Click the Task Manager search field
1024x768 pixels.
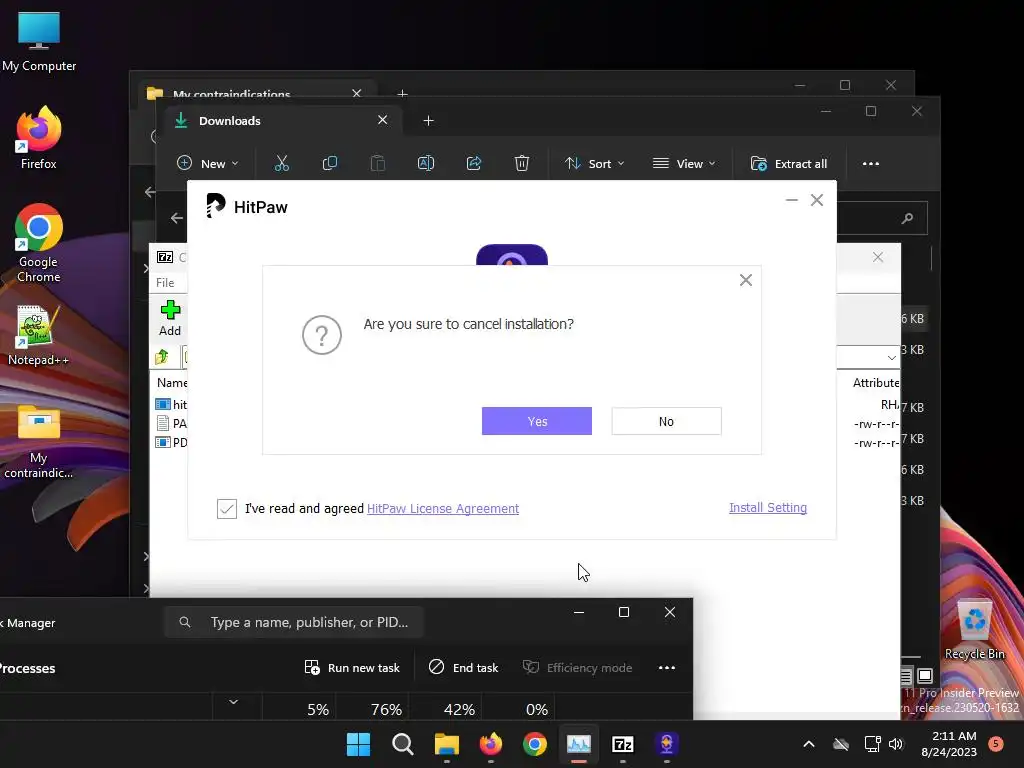[x=294, y=622]
